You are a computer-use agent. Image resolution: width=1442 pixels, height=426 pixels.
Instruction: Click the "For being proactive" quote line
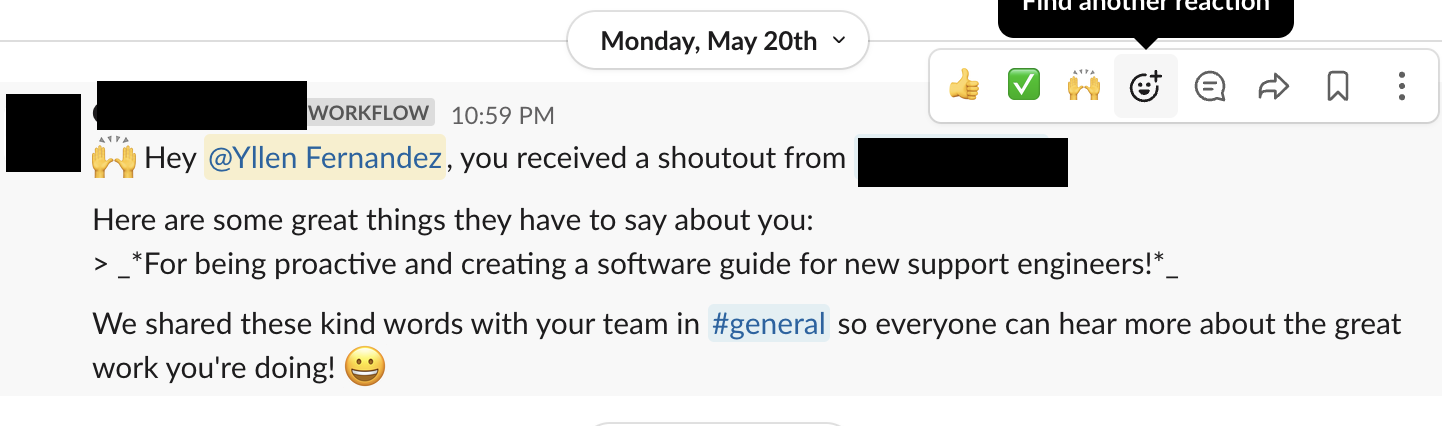coord(635,265)
